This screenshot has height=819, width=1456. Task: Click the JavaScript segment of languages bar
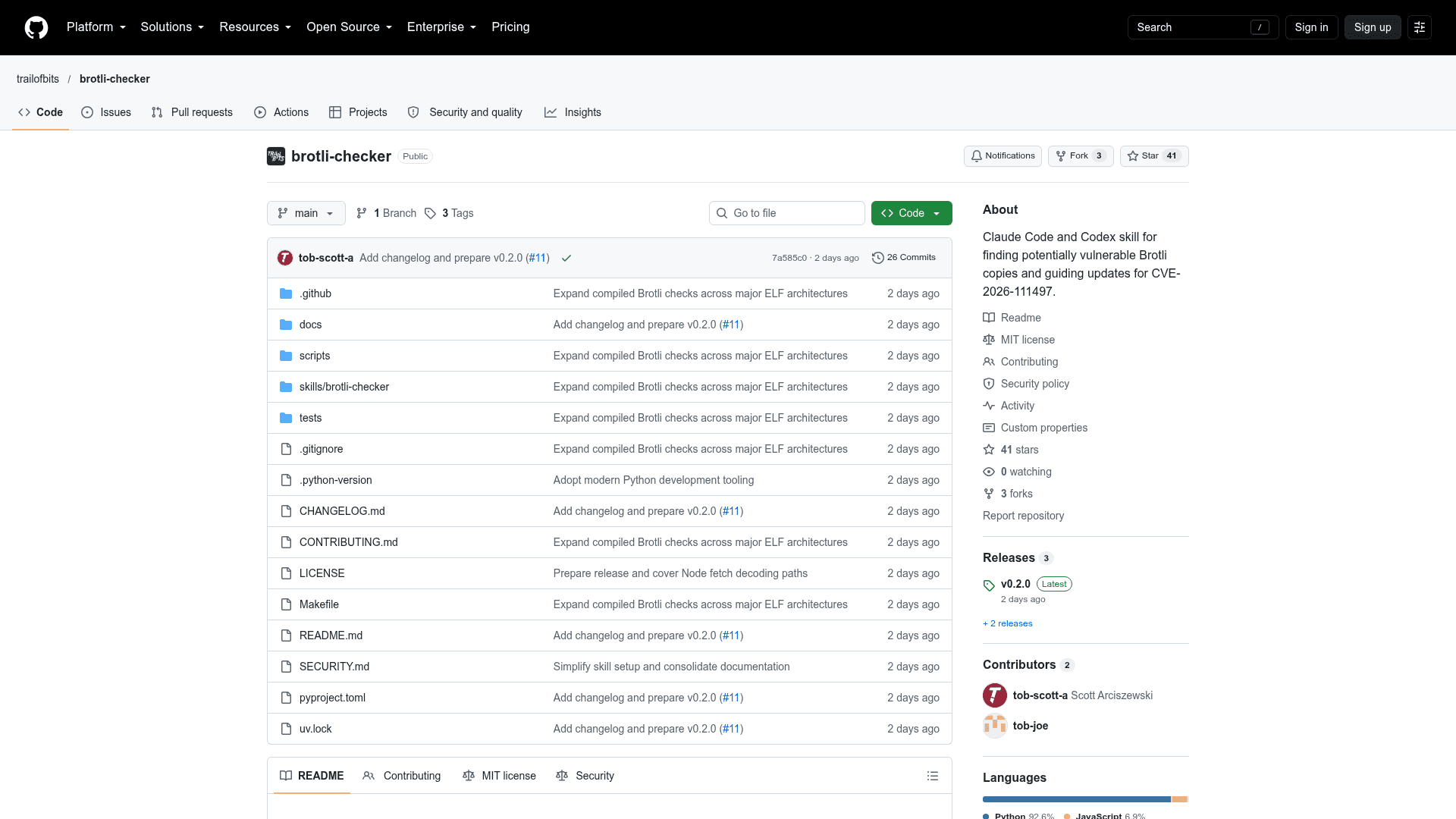tap(1179, 799)
